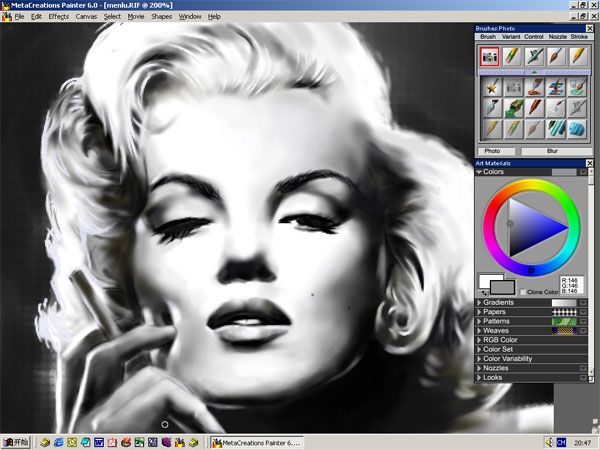Choose the water drop dripping brush

click(556, 108)
